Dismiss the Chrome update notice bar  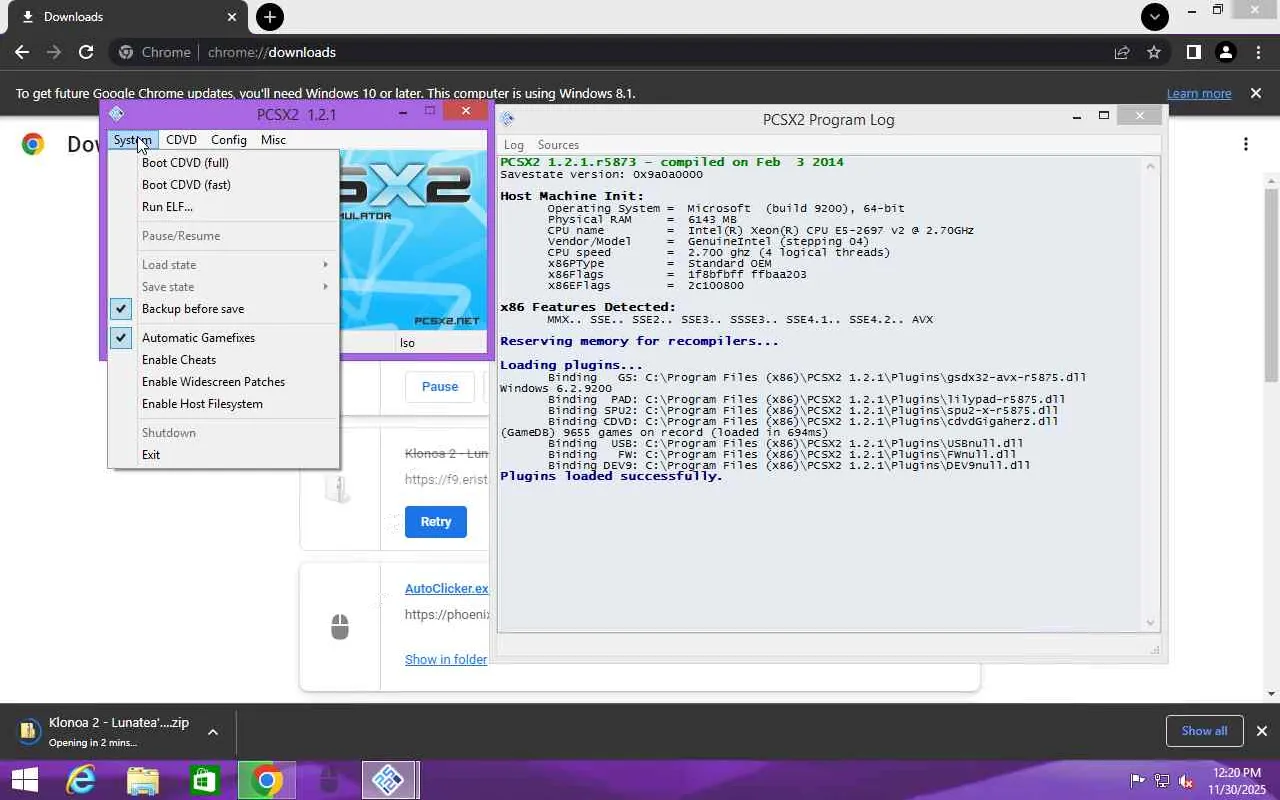tap(1256, 93)
